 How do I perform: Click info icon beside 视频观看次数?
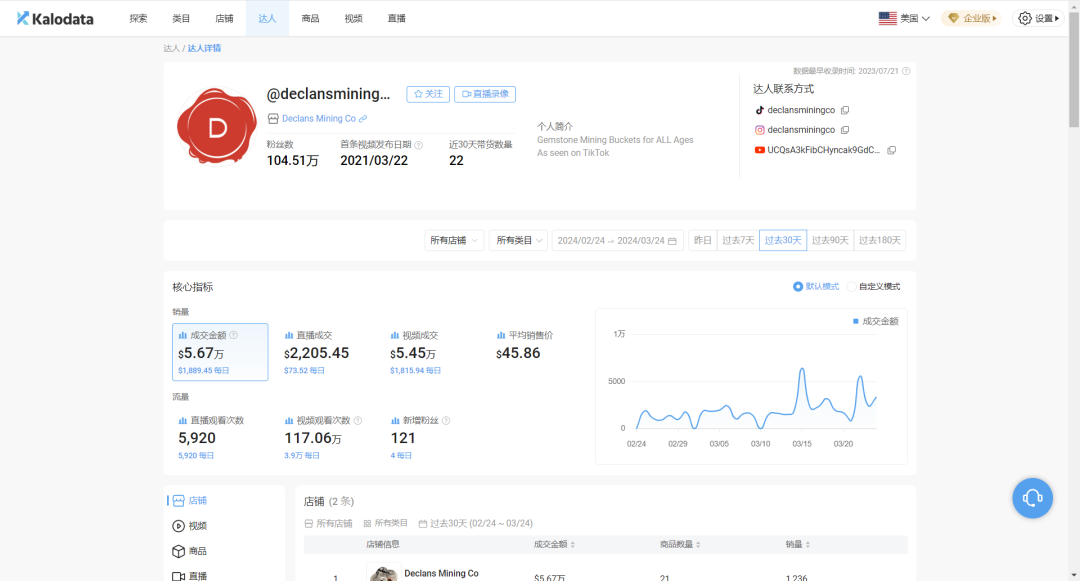click(x=357, y=421)
